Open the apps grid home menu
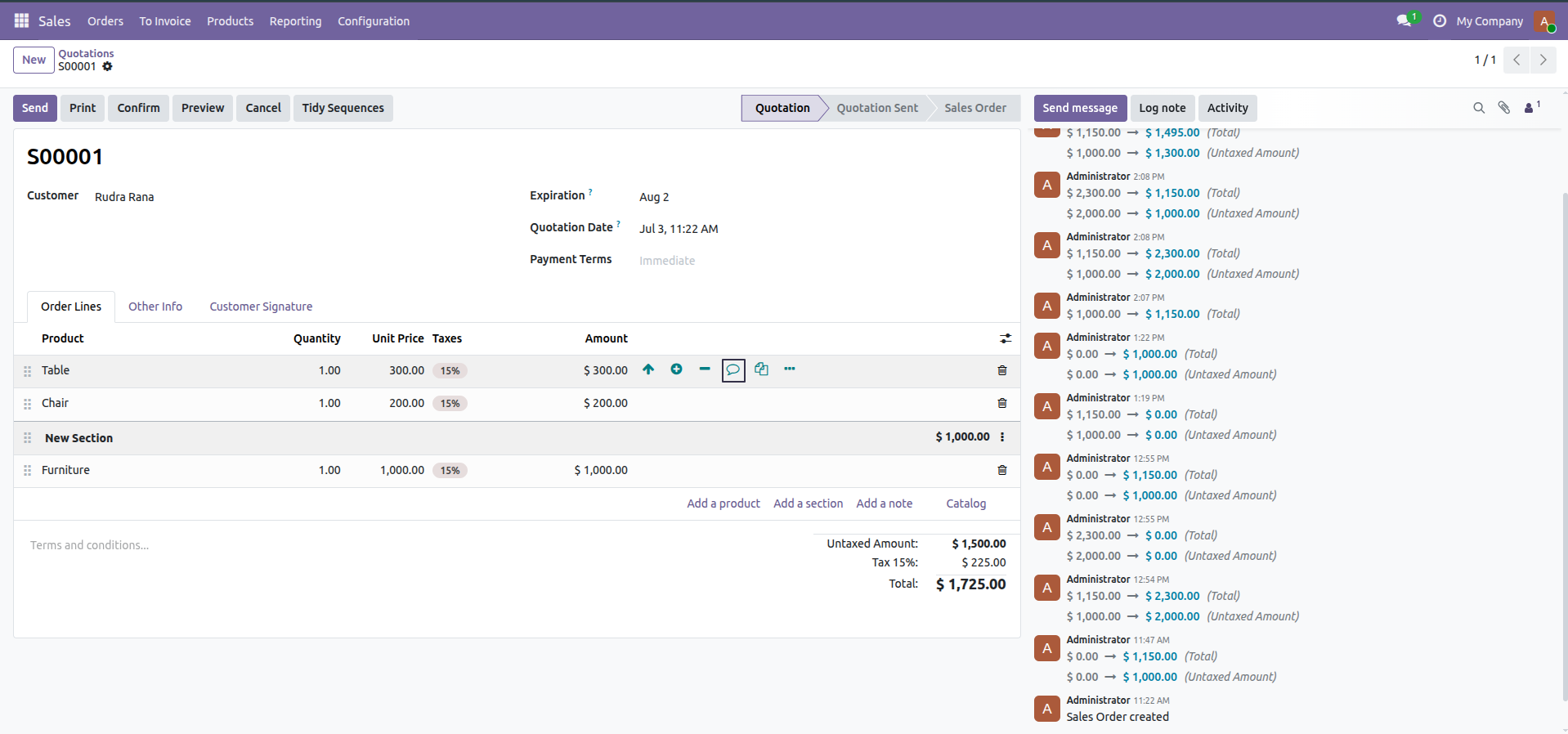 (22, 20)
